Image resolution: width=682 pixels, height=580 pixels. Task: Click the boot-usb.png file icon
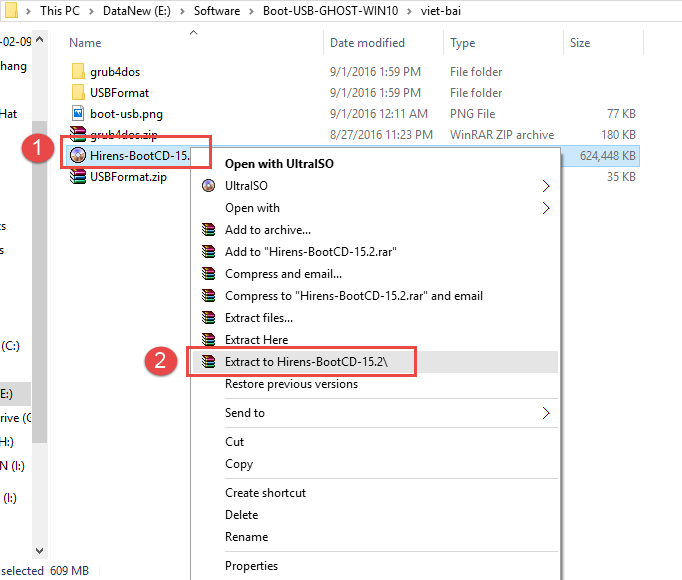(79, 114)
